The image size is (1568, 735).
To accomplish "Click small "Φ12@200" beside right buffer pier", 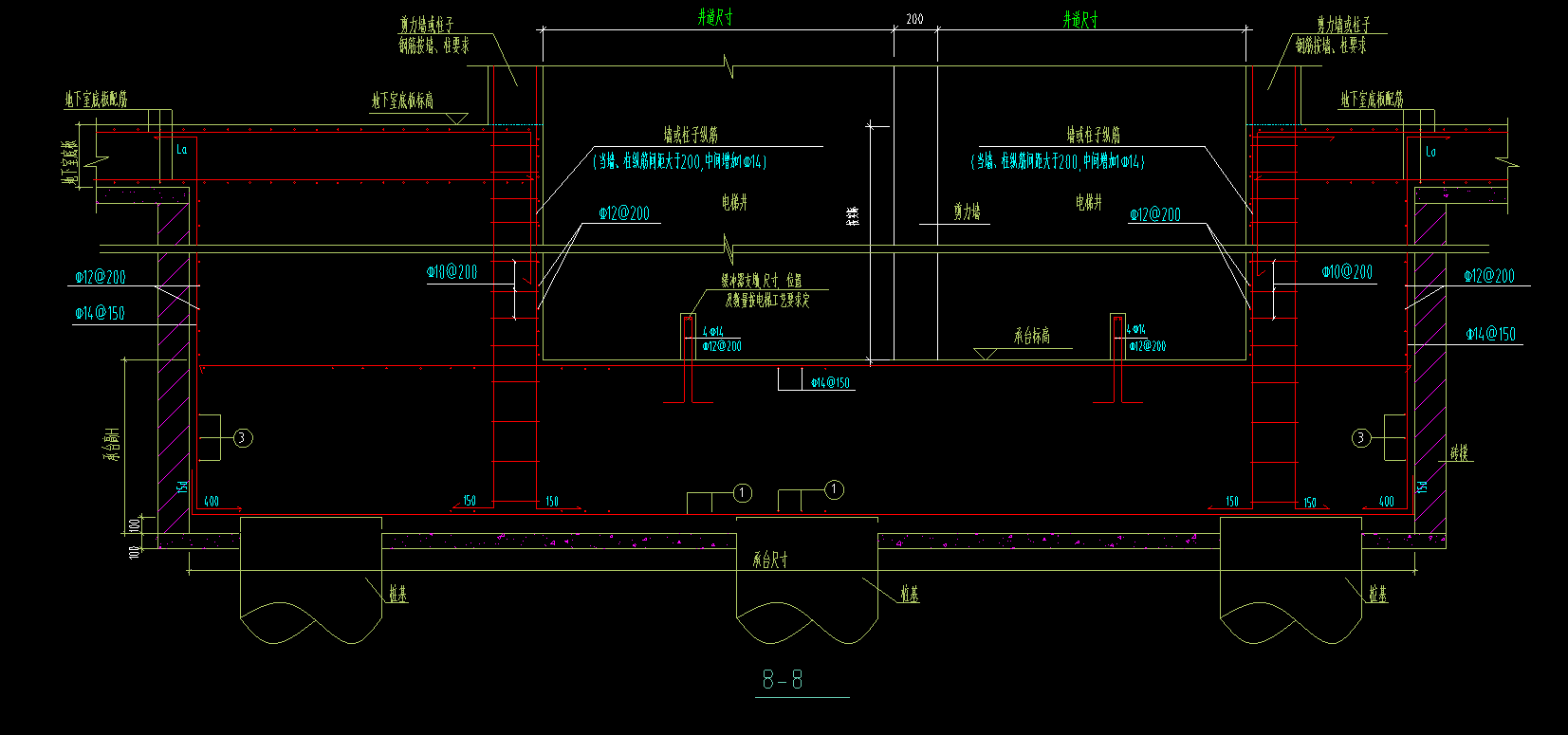I will [1146, 346].
